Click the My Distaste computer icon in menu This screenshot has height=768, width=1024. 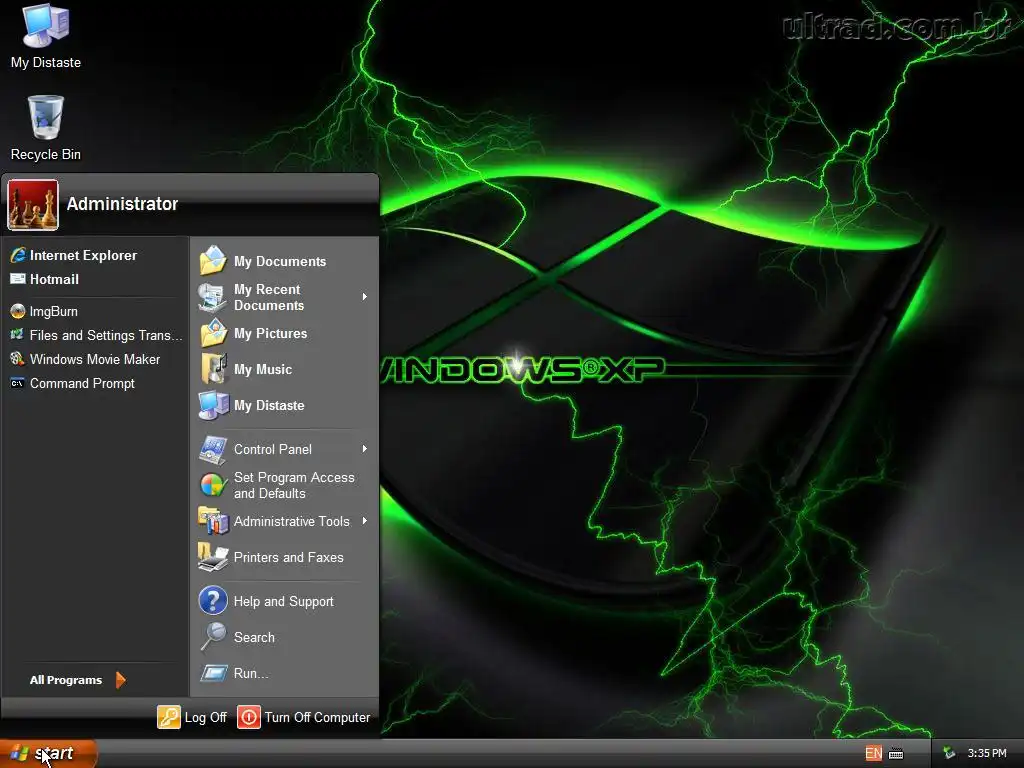point(213,405)
